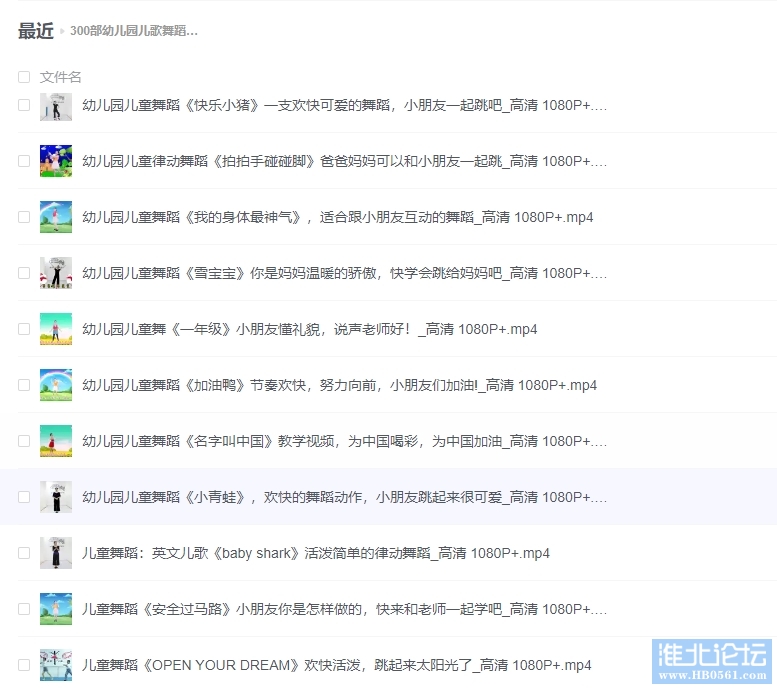Click the 《拍拍手碰碰脚》 video thumbnail icon
Viewport: 777px width, 689px height.
pyautogui.click(x=56, y=161)
